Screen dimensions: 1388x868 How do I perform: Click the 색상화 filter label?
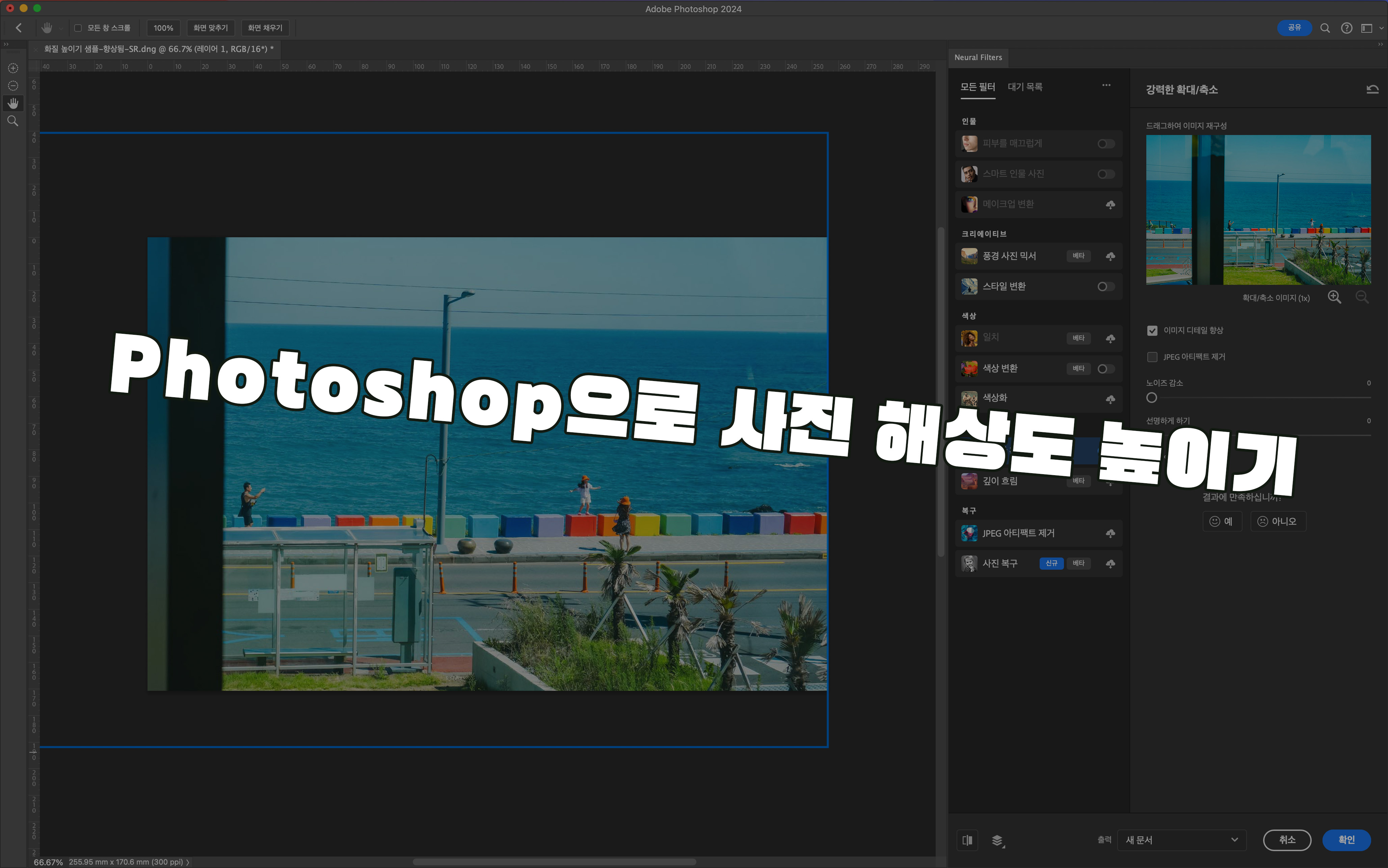(995, 398)
